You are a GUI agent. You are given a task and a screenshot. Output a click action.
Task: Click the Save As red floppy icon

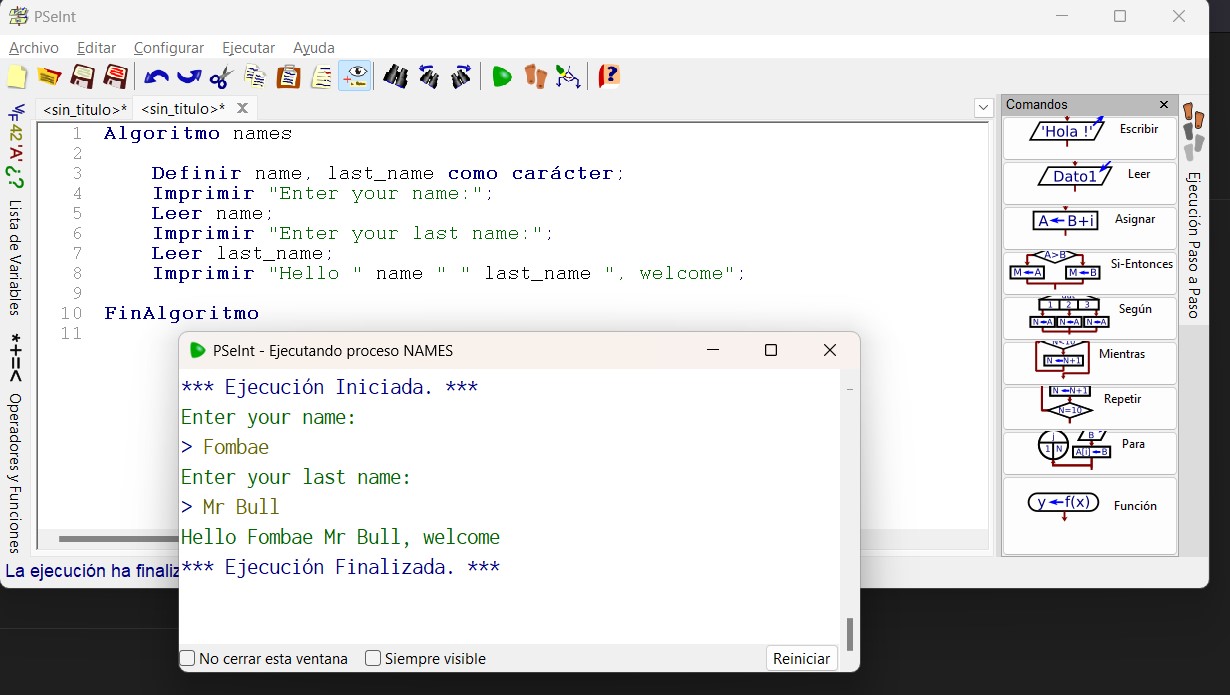(x=115, y=77)
